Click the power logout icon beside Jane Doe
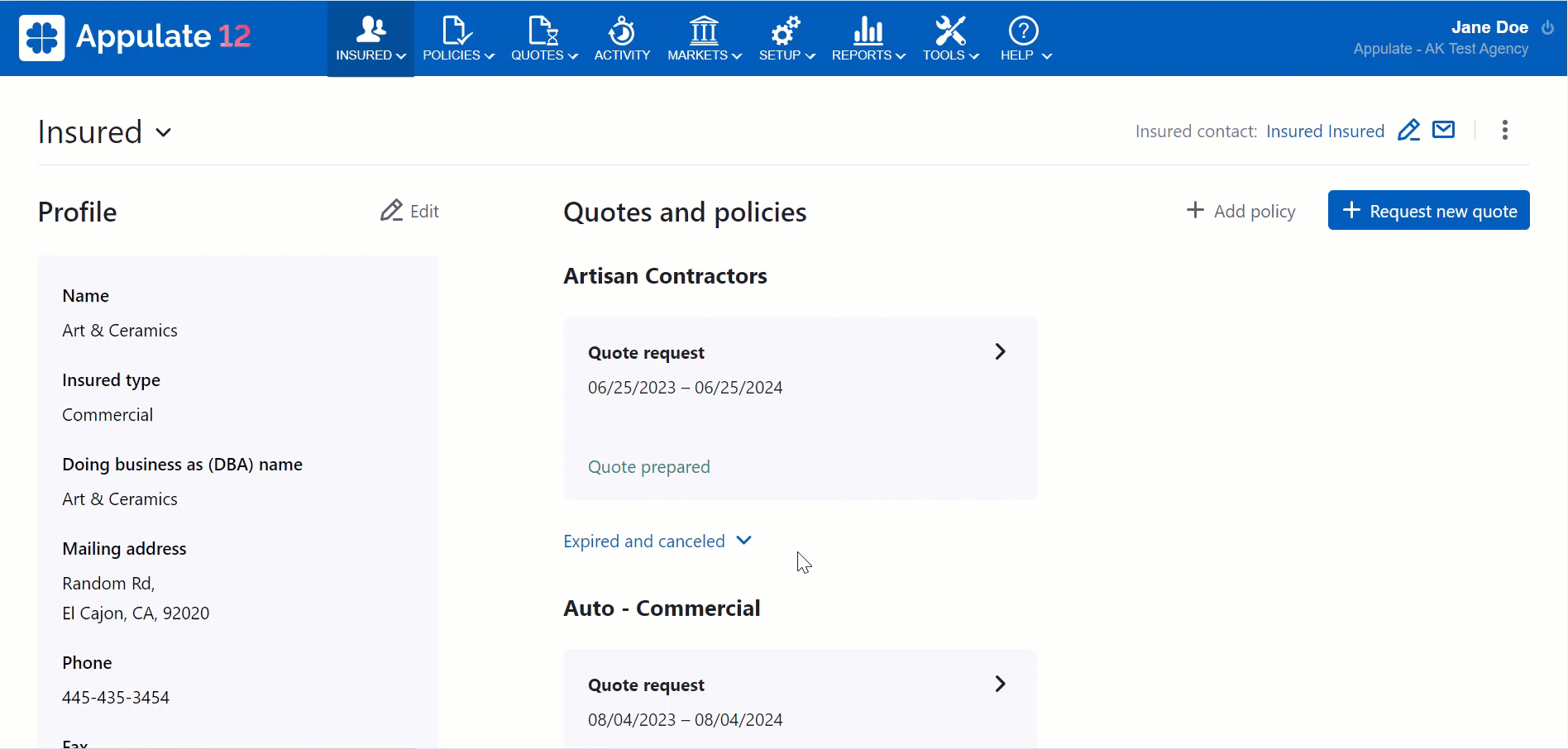Image resolution: width=1568 pixels, height=749 pixels. 1547,27
